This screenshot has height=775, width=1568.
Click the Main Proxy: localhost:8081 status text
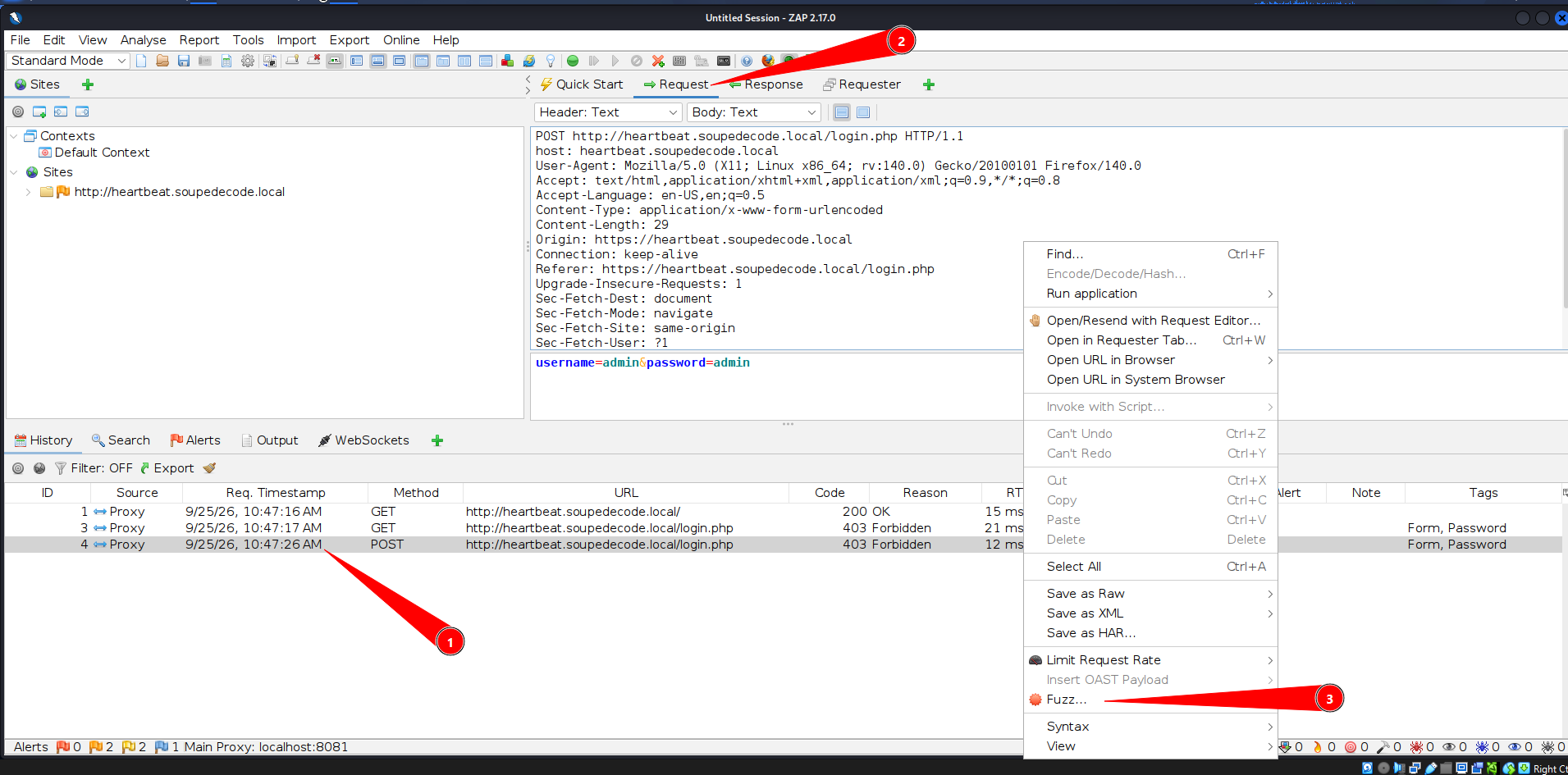tap(266, 747)
